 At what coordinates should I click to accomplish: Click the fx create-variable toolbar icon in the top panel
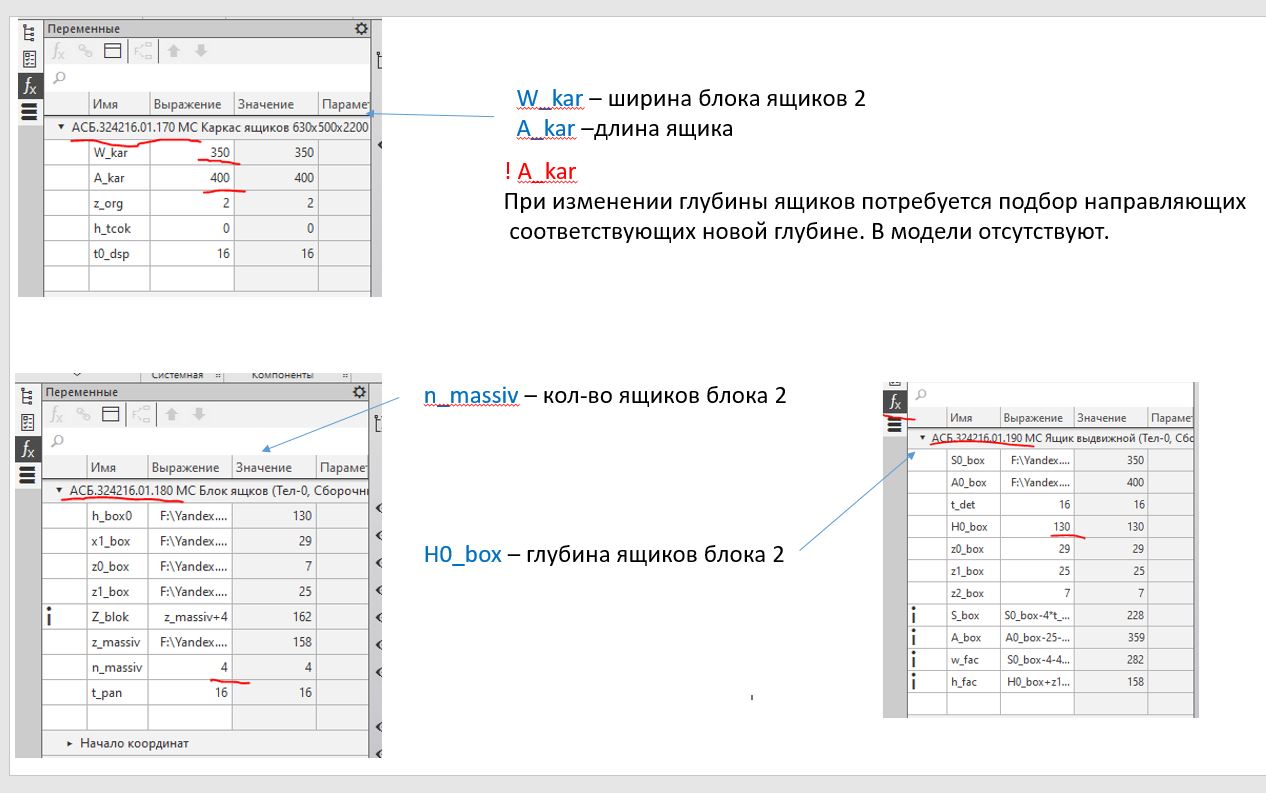[x=58, y=51]
